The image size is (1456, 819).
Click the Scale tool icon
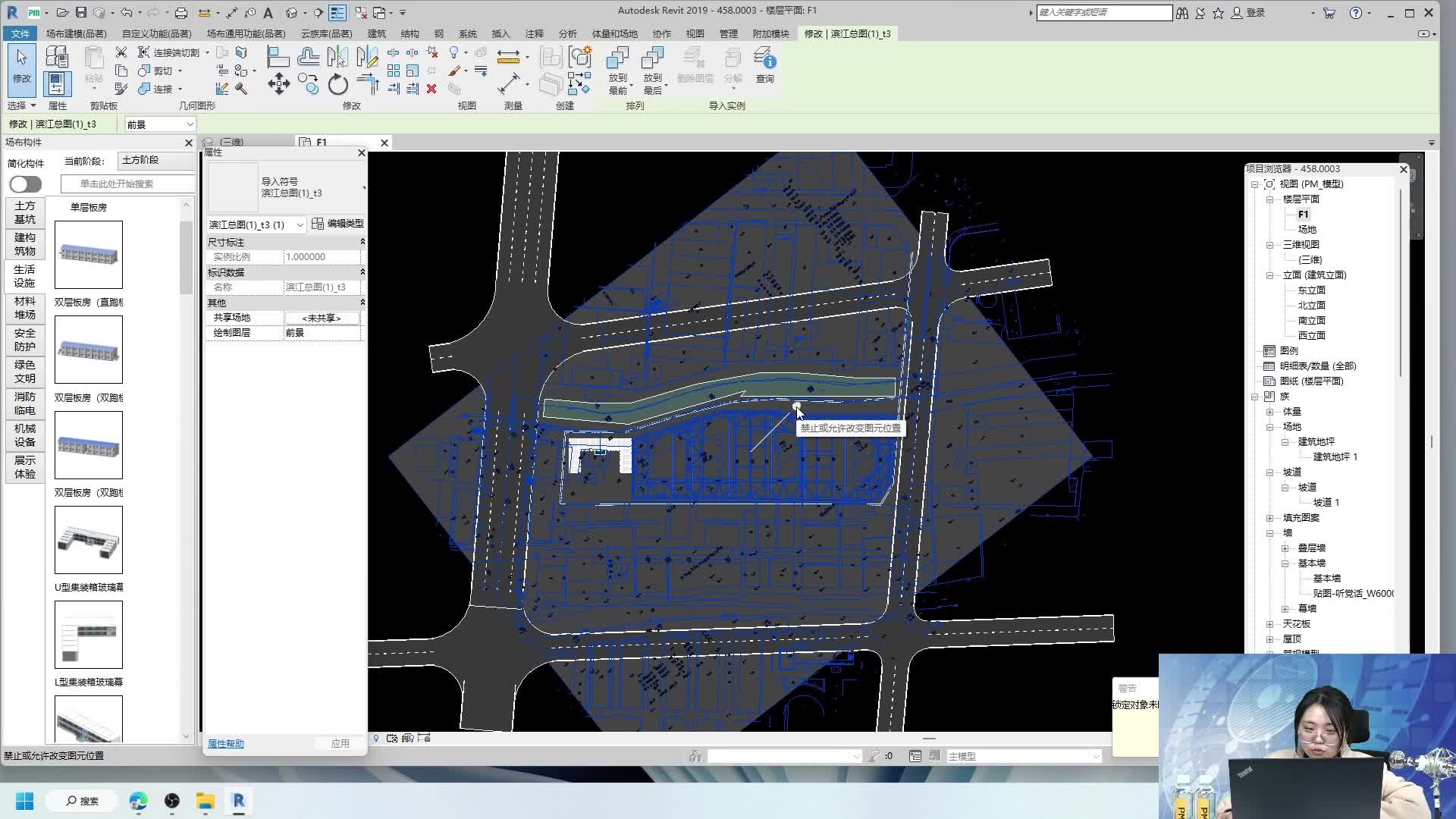413,71
